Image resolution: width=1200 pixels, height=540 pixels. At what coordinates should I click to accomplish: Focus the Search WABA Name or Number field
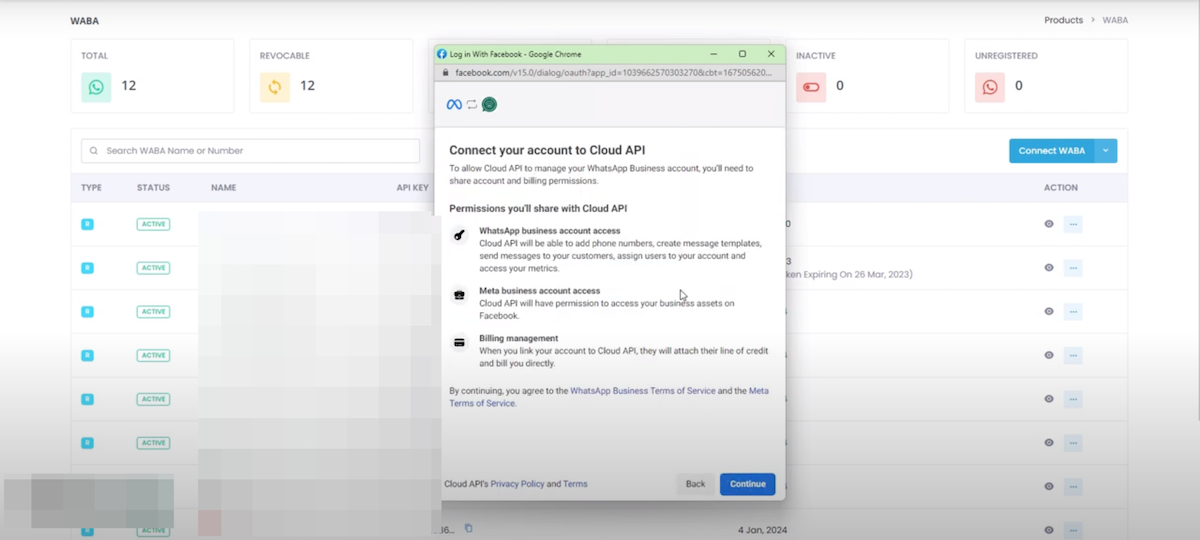[251, 151]
